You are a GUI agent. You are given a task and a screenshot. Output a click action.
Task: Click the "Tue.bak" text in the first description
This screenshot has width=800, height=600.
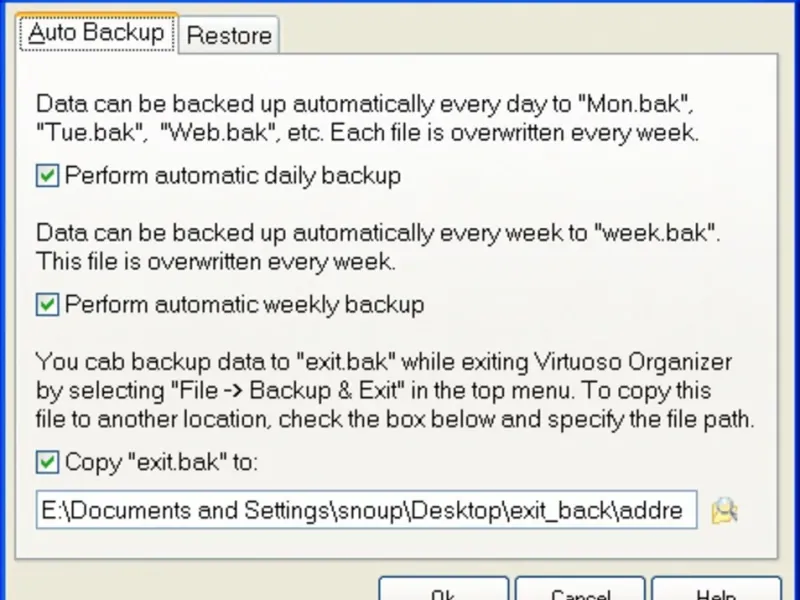point(89,133)
